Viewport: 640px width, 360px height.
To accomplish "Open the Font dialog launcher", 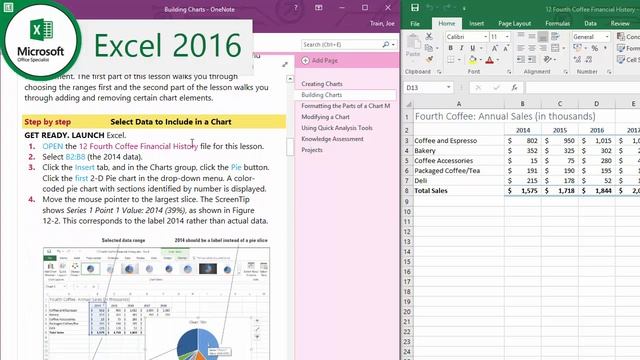I will click(509, 72).
